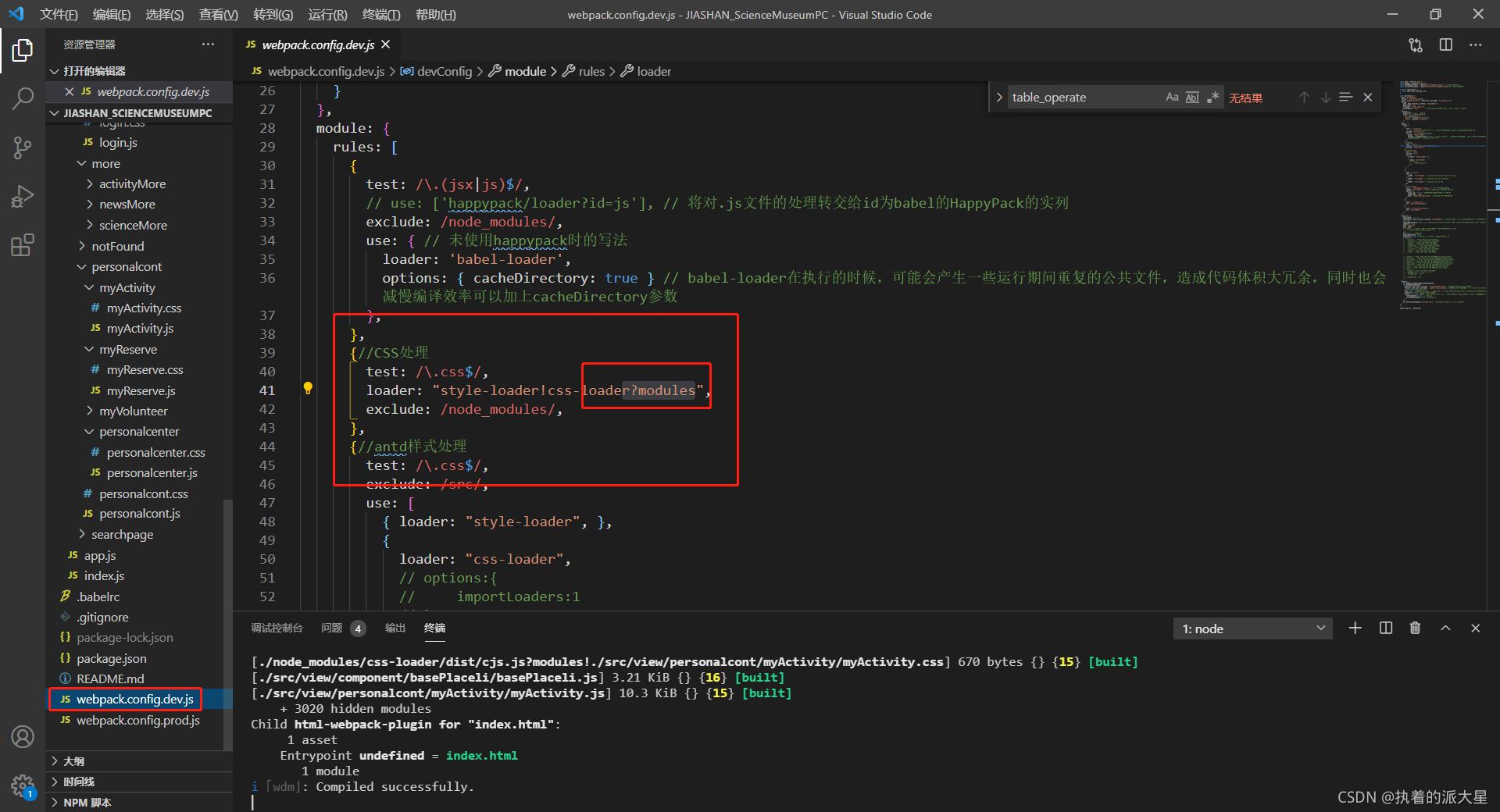Click the lightbulb code action icon
Image resolution: width=1500 pixels, height=812 pixels.
[308, 389]
